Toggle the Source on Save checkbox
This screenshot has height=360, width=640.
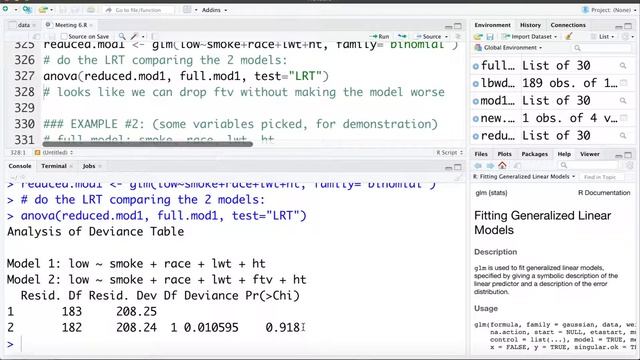click(x=64, y=36)
